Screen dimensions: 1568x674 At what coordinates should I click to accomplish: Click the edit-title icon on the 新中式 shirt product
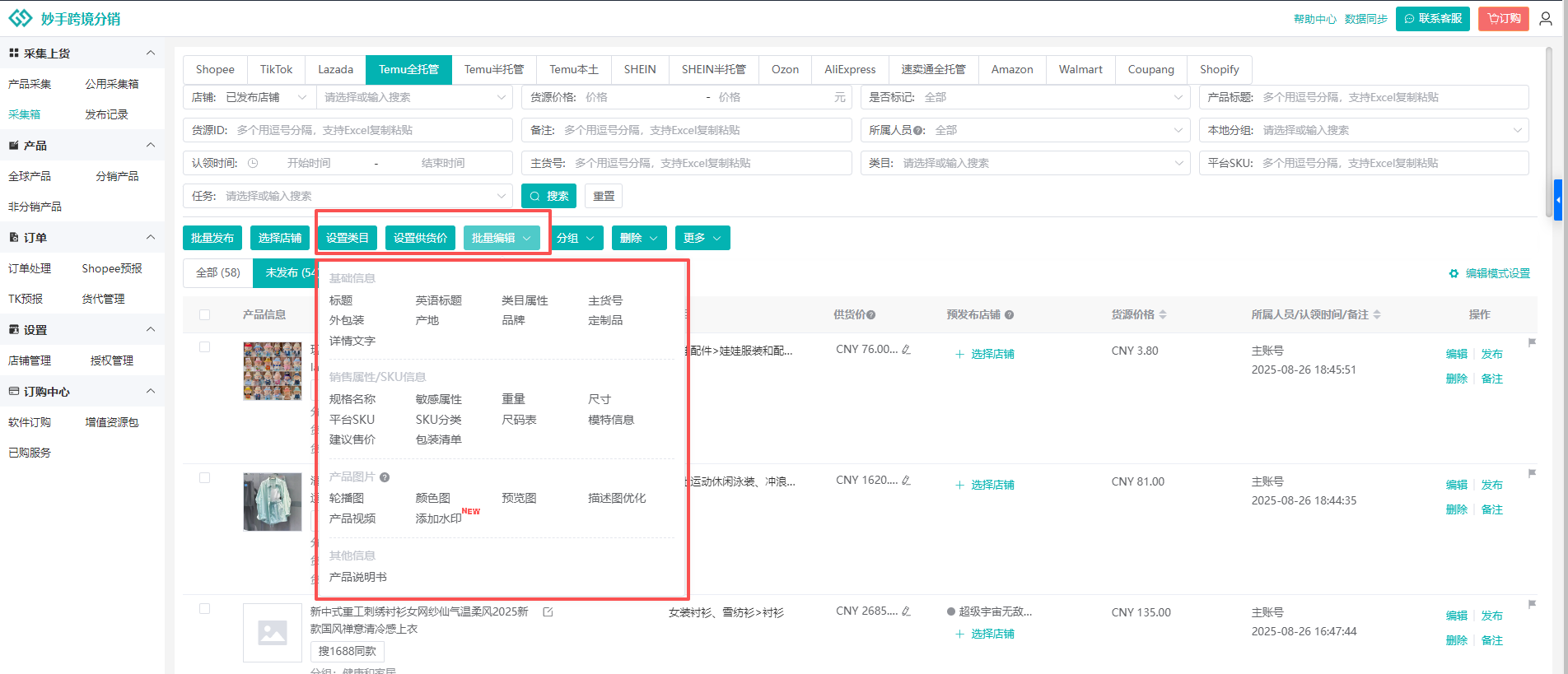point(548,612)
